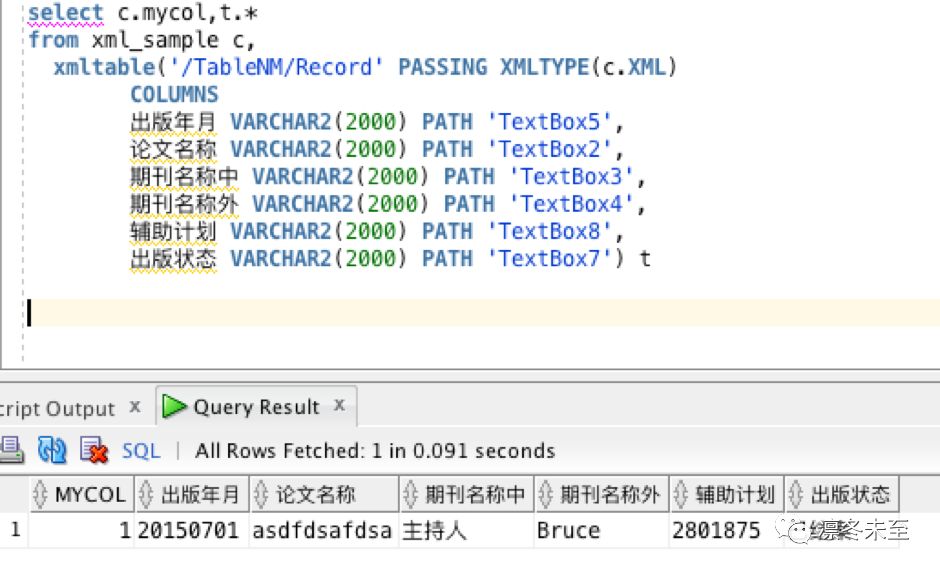Select row number 1 in results grid
The image size is (940, 571).
tap(15, 530)
